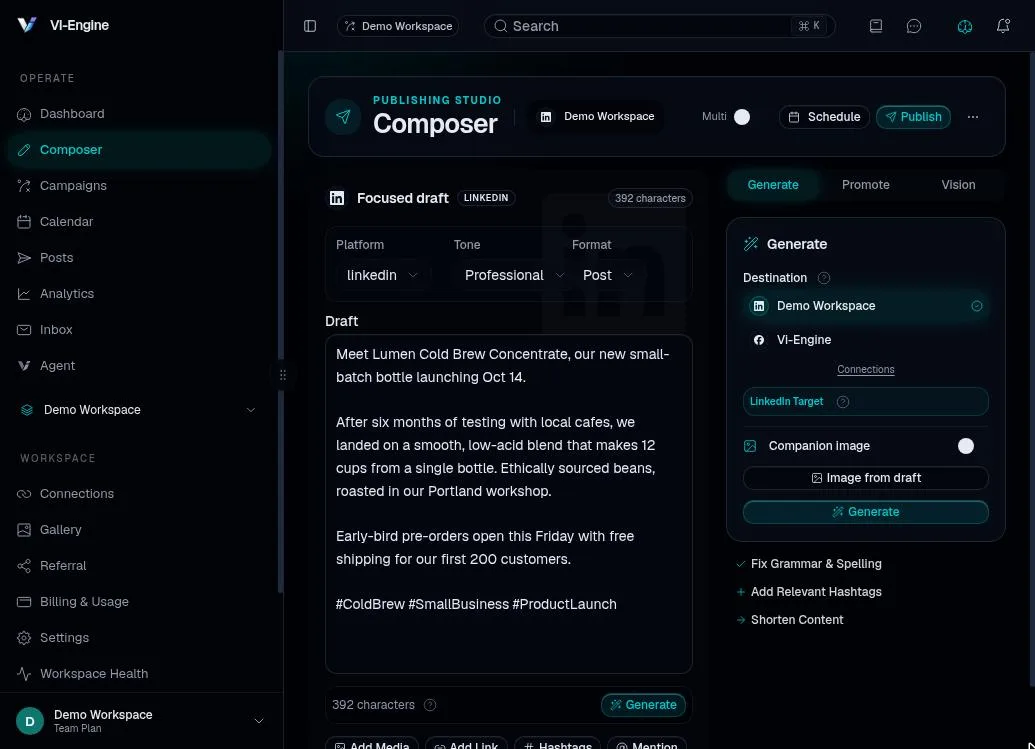Open the Tone Professional dropdown

[x=514, y=275]
